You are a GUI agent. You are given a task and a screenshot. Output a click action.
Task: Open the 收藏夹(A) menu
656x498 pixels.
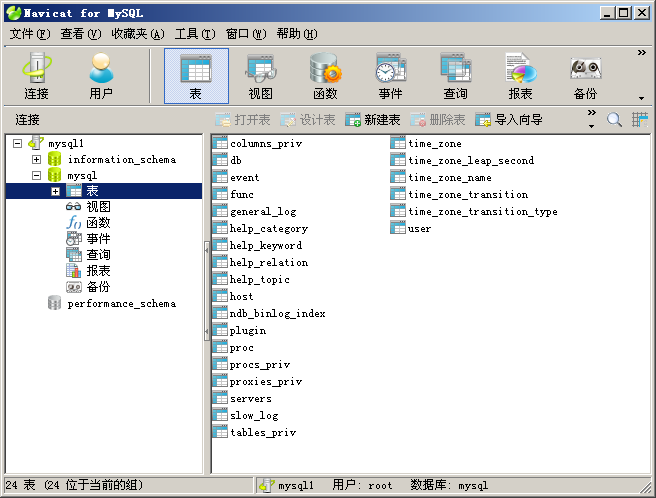[x=138, y=33]
